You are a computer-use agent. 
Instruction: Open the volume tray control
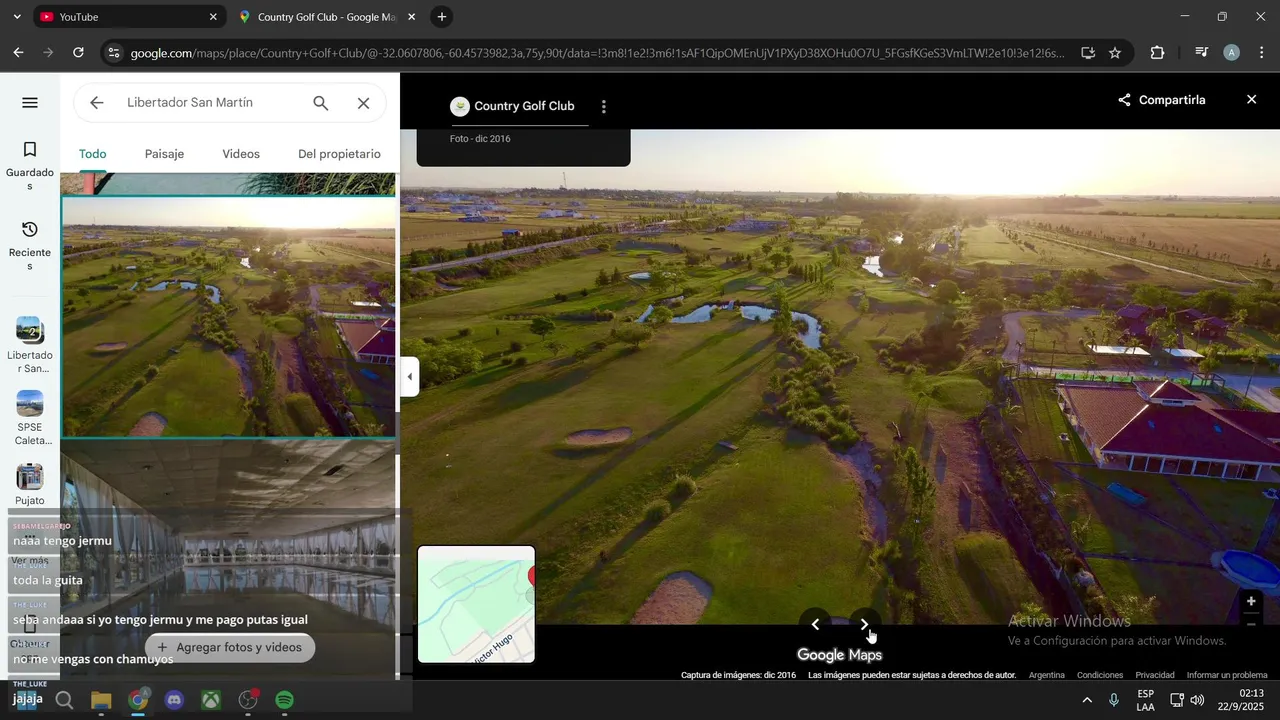tap(1197, 700)
